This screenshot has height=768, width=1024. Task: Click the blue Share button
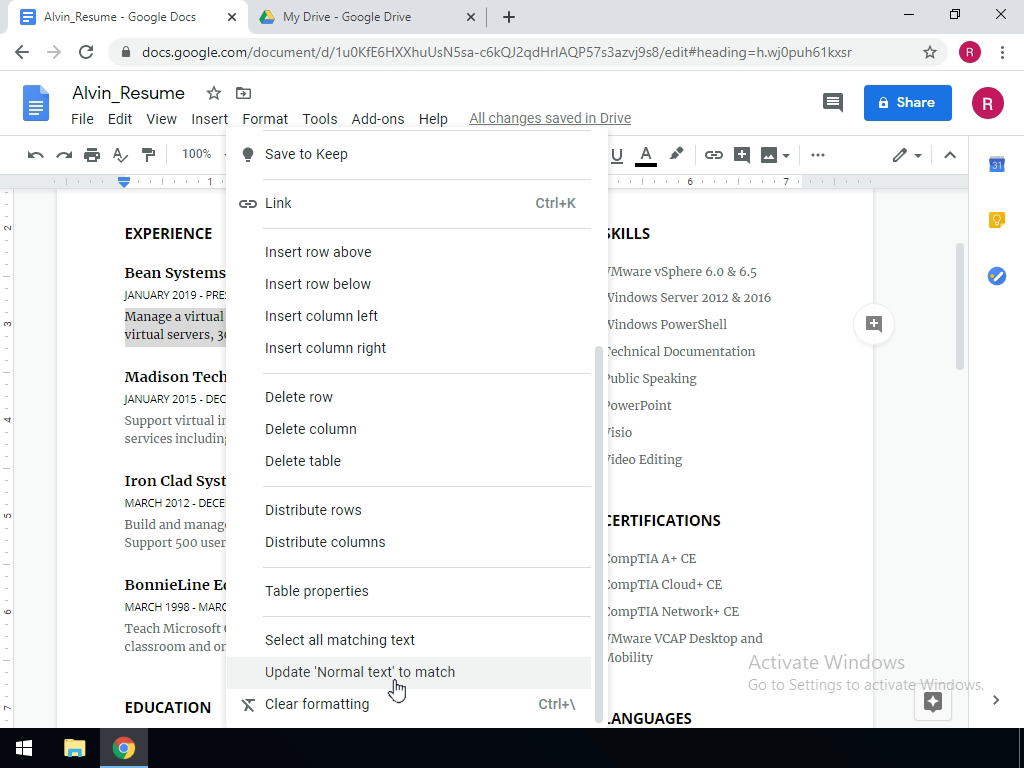point(908,103)
